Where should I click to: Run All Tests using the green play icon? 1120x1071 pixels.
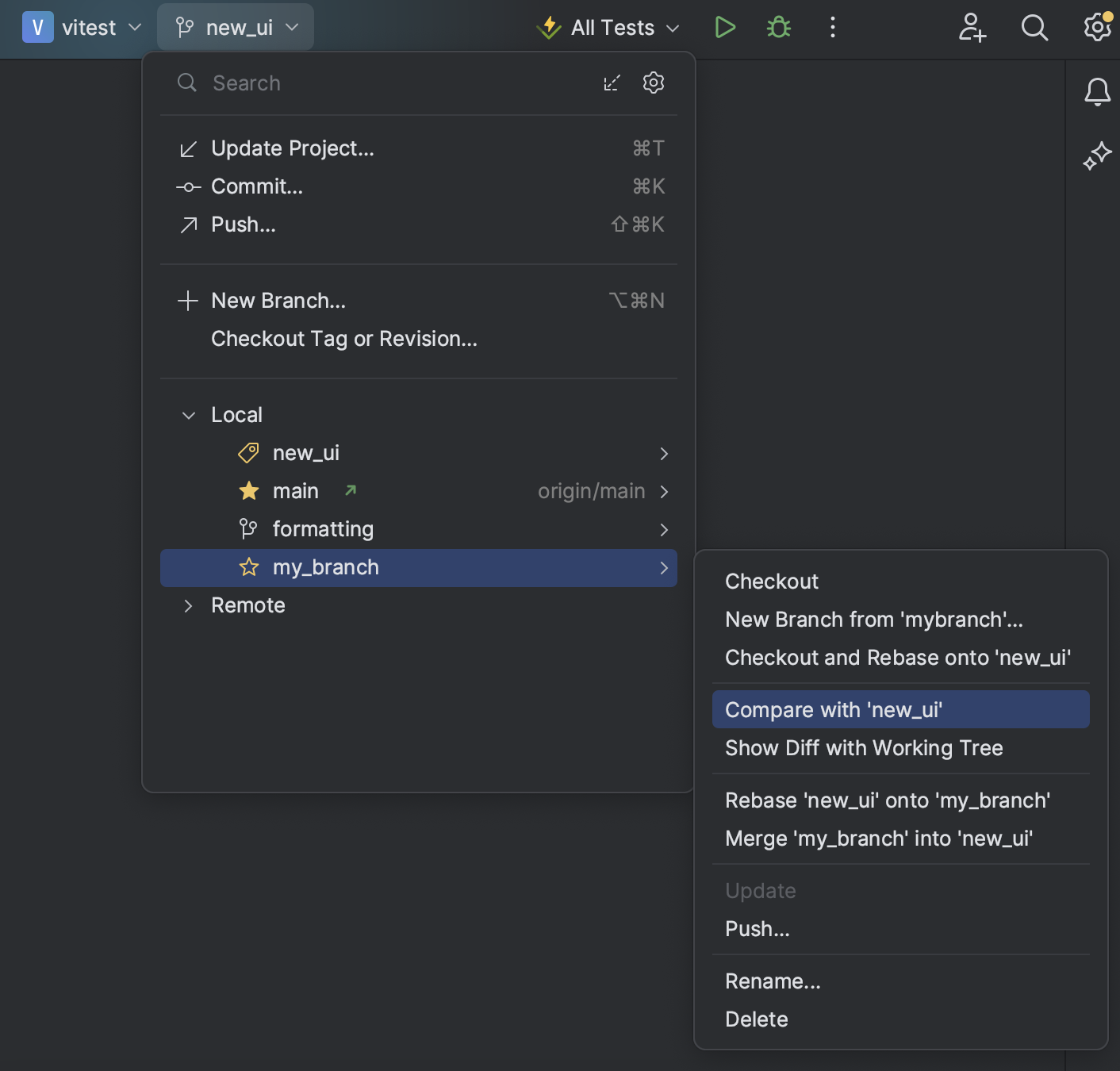pos(724,27)
